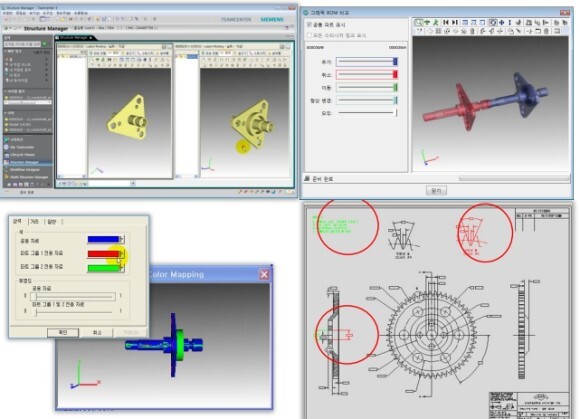Image resolution: width=580 pixels, height=419 pixels.
Task: Select the vertical double-arrow zoom tool
Action: coord(510,23)
